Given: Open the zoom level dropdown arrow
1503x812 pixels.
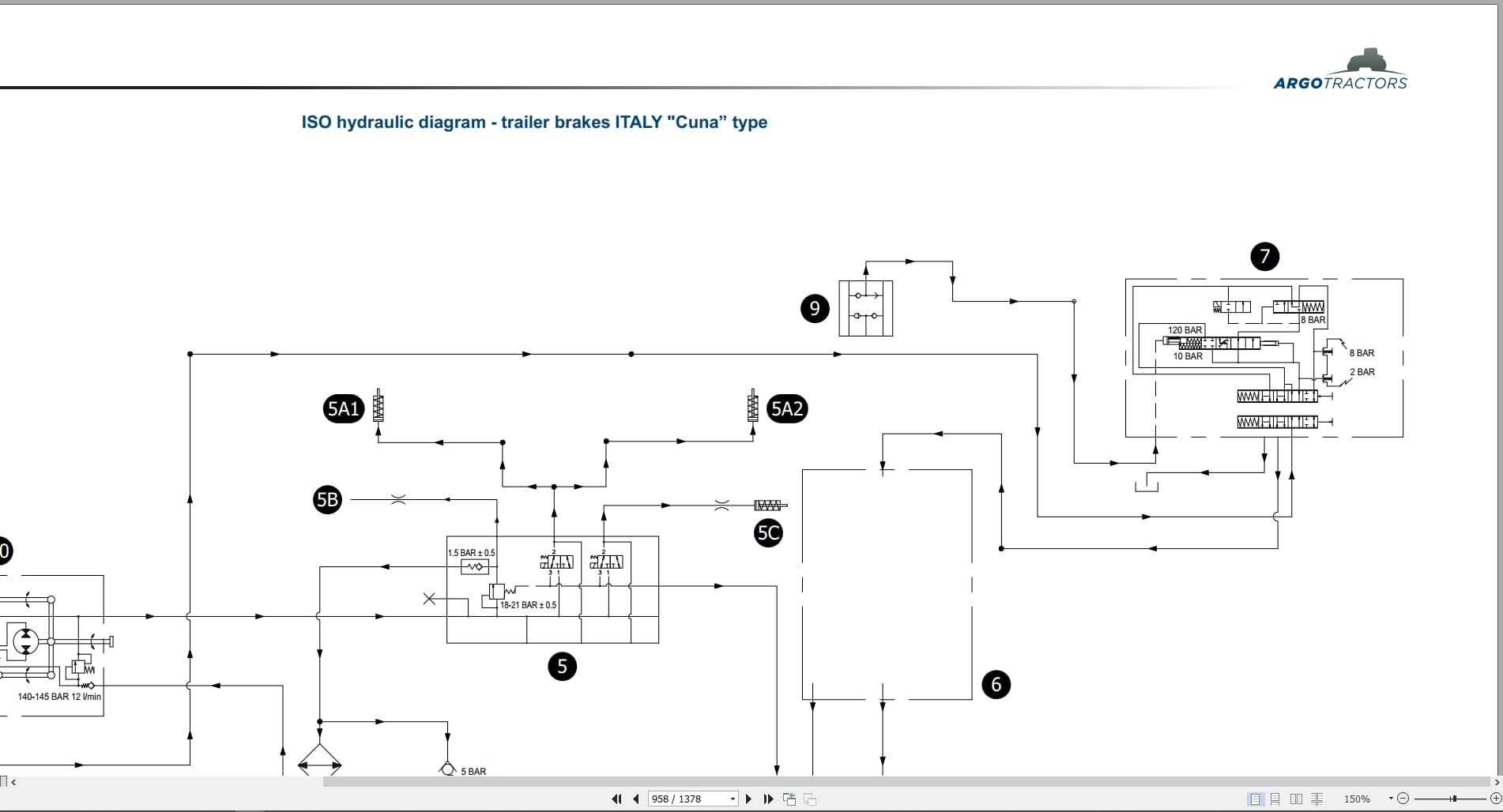Looking at the screenshot, I should pos(1391,799).
